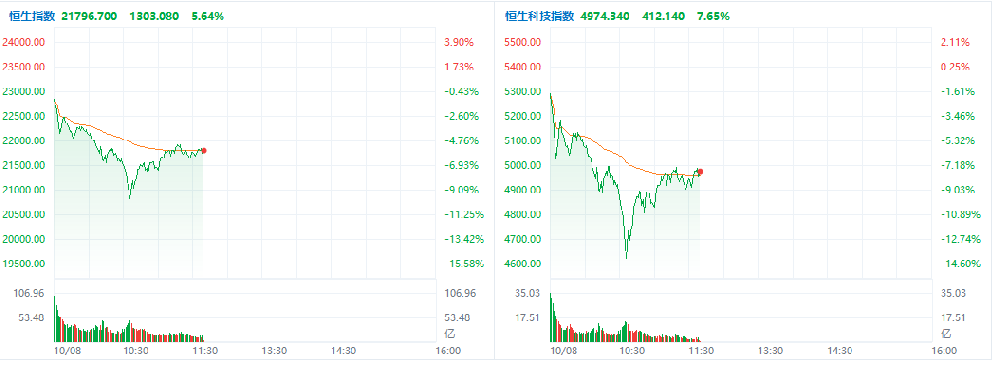The image size is (1000, 370).
Task: Click the 5200.00 price axis label
Action: tap(522, 116)
